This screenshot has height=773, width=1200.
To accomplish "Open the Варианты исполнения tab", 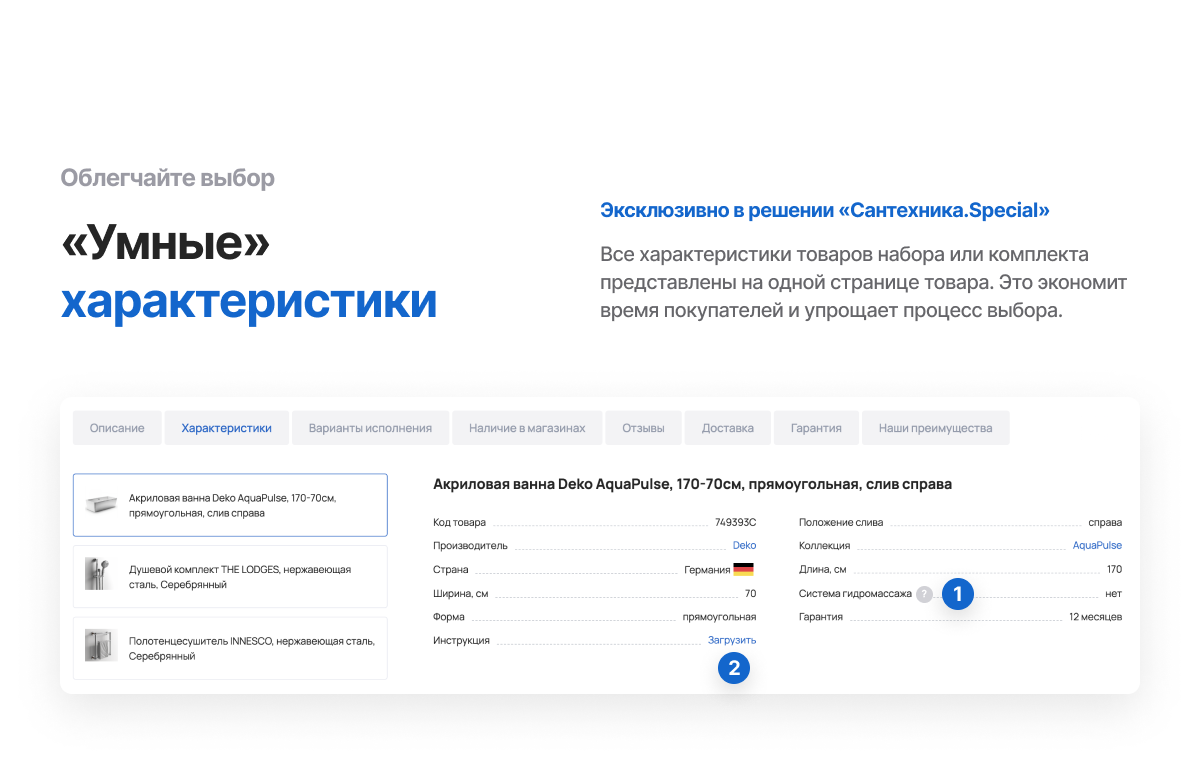I will (x=370, y=427).
